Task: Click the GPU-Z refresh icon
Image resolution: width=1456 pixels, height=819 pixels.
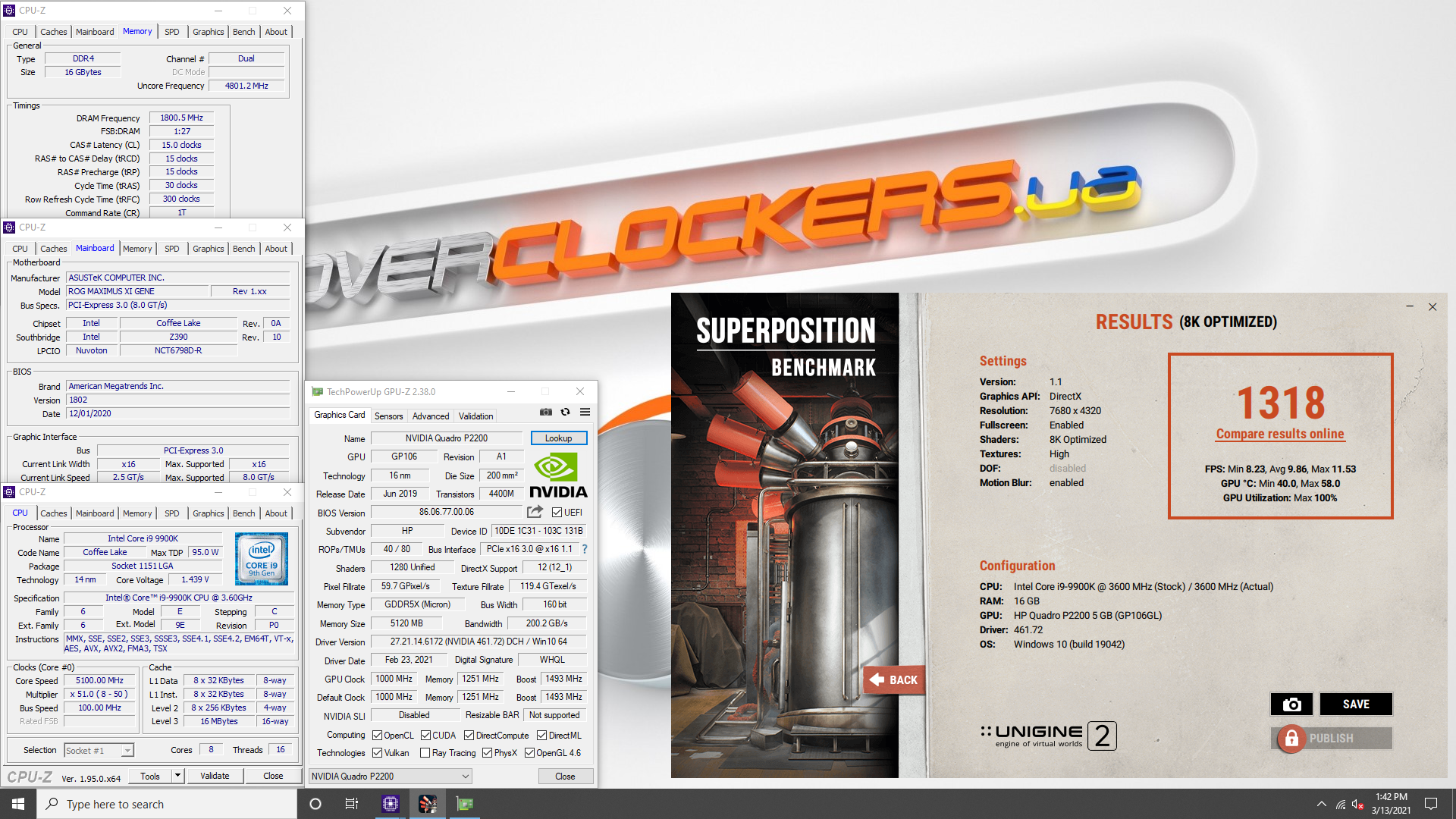Action: pos(565,412)
